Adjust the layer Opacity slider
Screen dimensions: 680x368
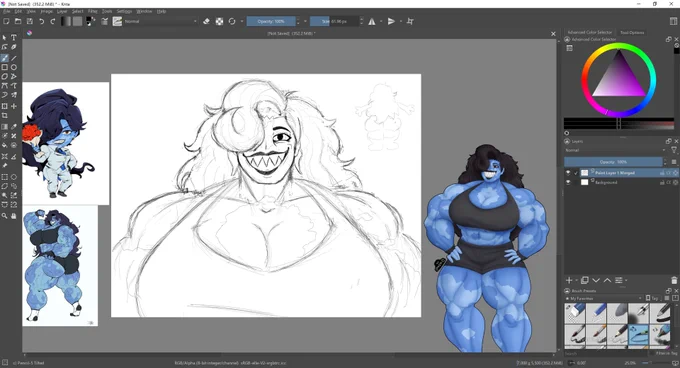(613, 162)
